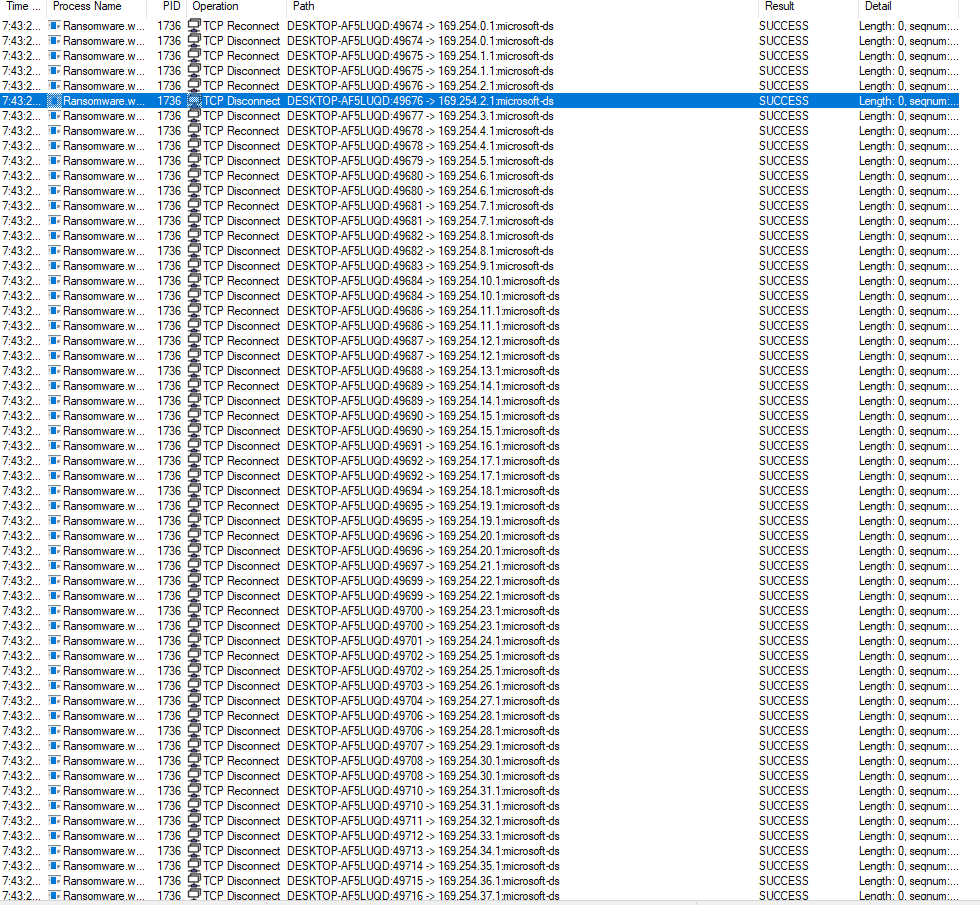
Task: Click network icon in the 169.254.9.1 row
Action: (194, 266)
